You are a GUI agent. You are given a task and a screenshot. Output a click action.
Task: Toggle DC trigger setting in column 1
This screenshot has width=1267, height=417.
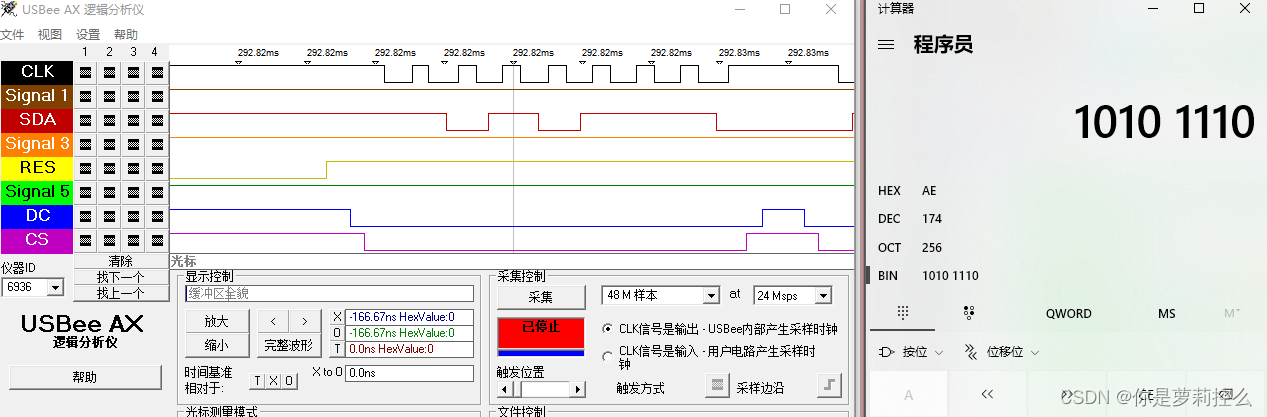click(85, 216)
